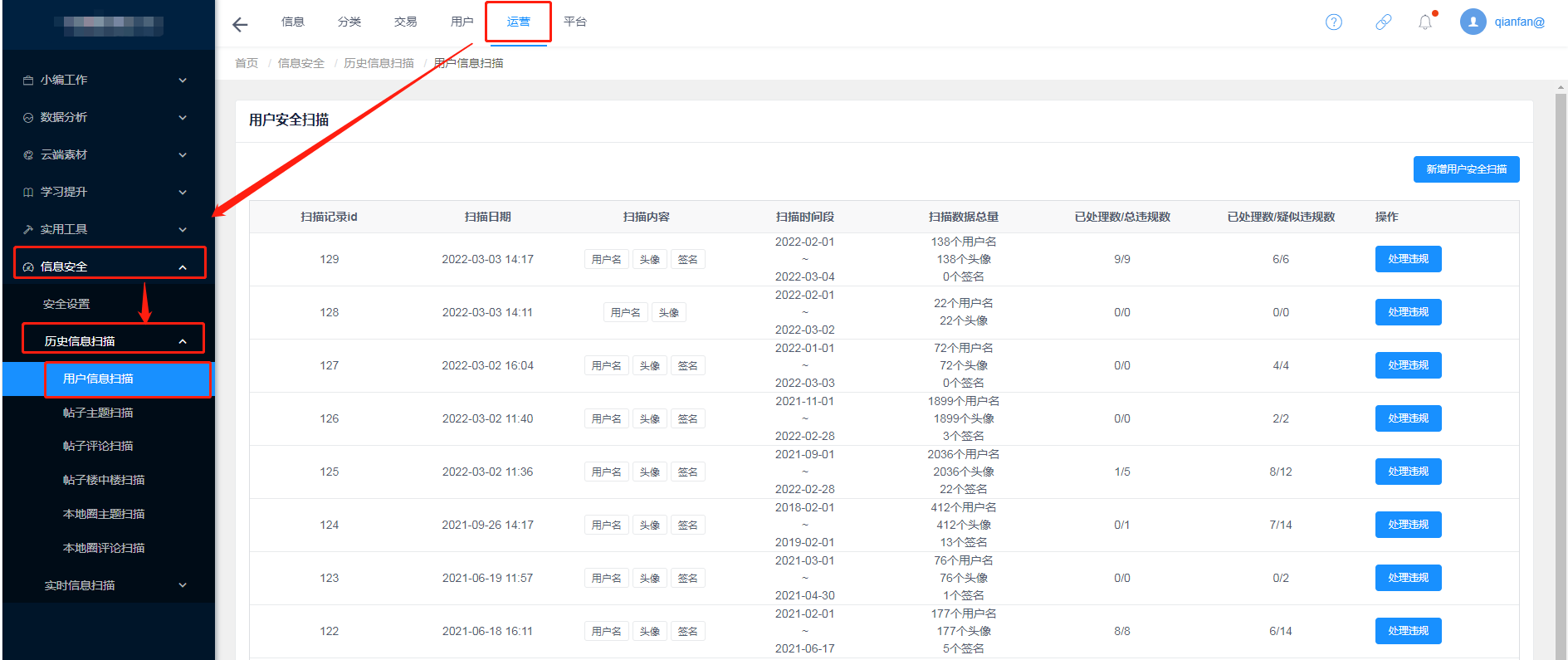Expand the 实用工具 chevron
The image size is (1568, 660).
coord(183,230)
